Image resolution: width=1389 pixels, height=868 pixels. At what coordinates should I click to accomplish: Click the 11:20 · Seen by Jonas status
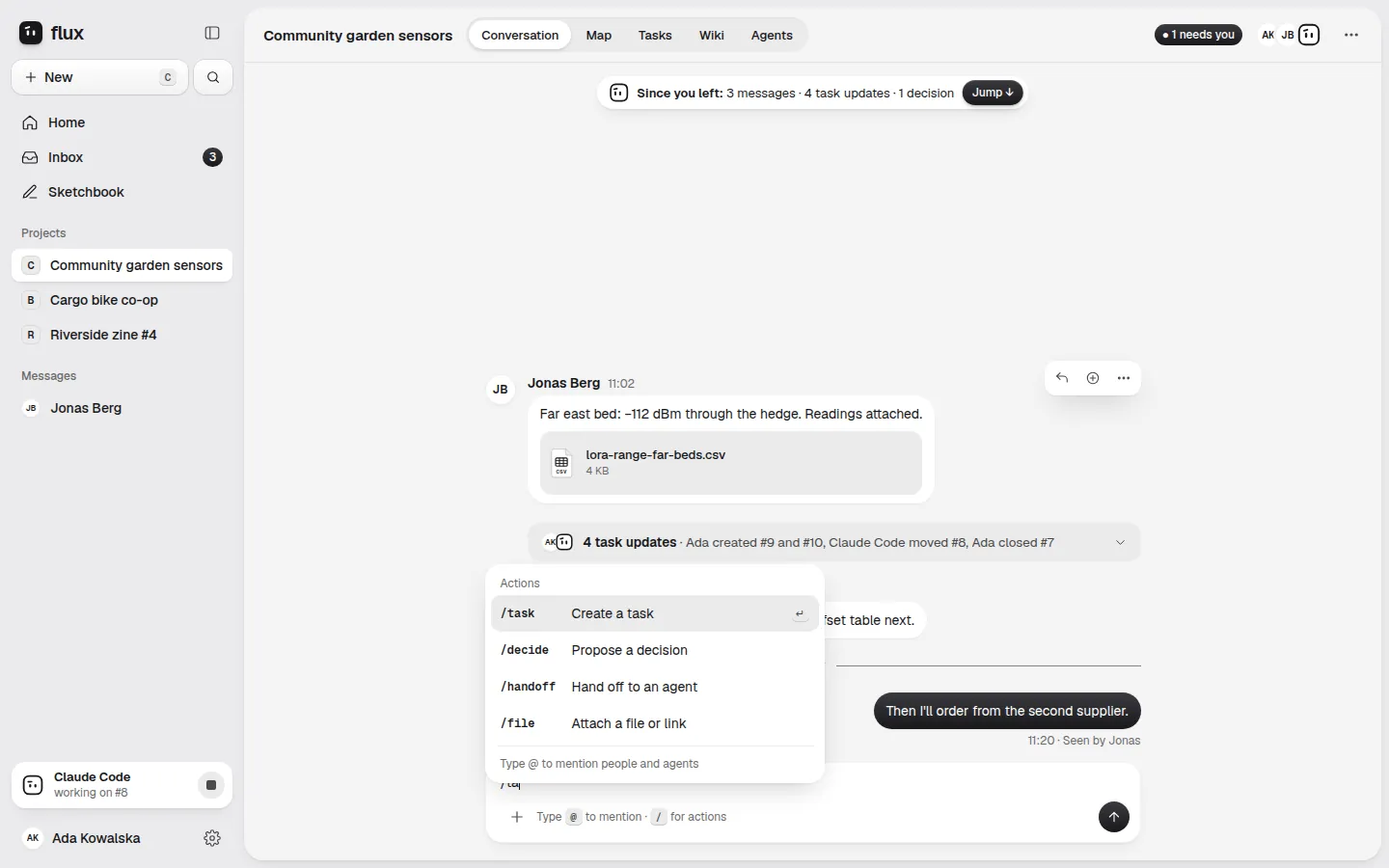tap(1084, 741)
